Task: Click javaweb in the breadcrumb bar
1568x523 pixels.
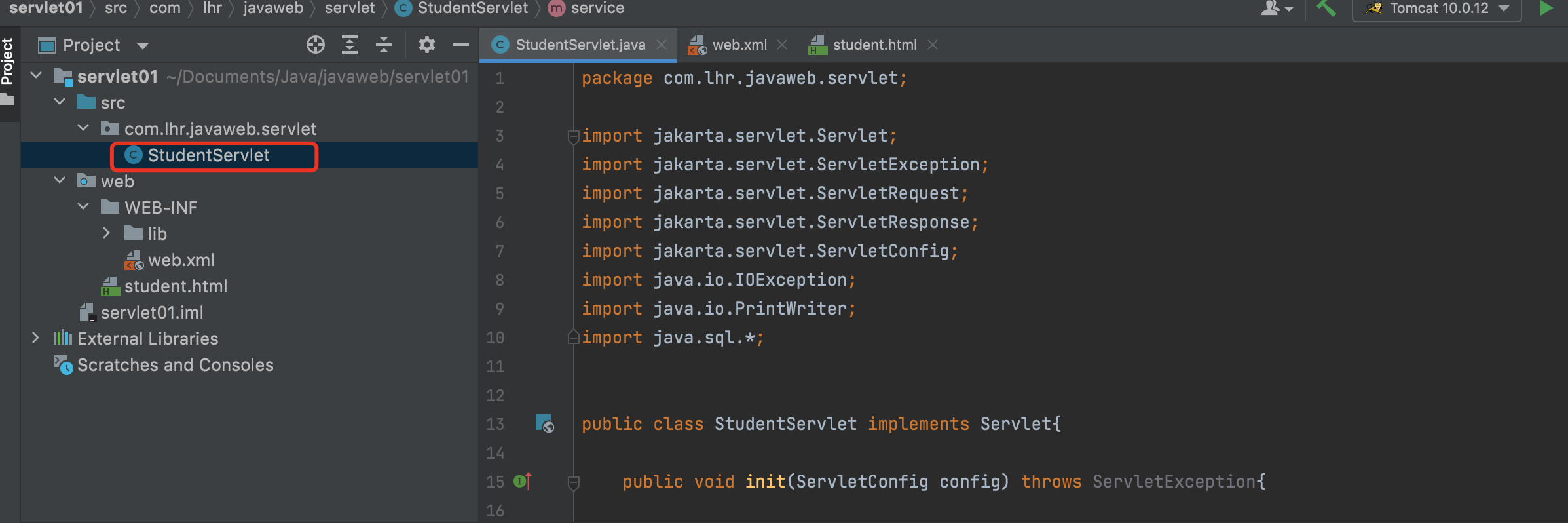Action: tap(273, 8)
